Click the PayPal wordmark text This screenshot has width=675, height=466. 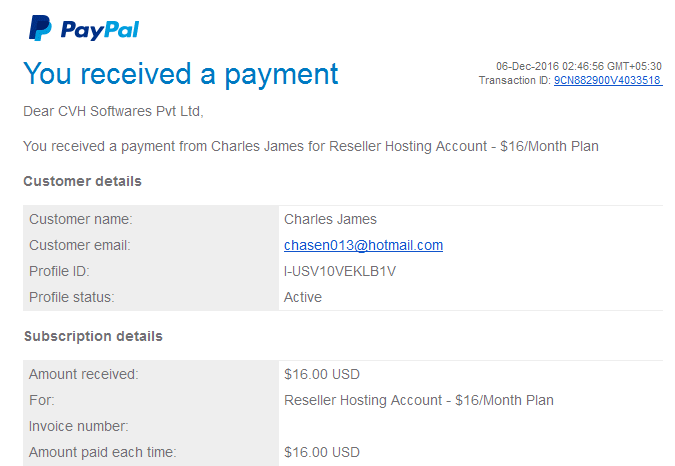[100, 30]
